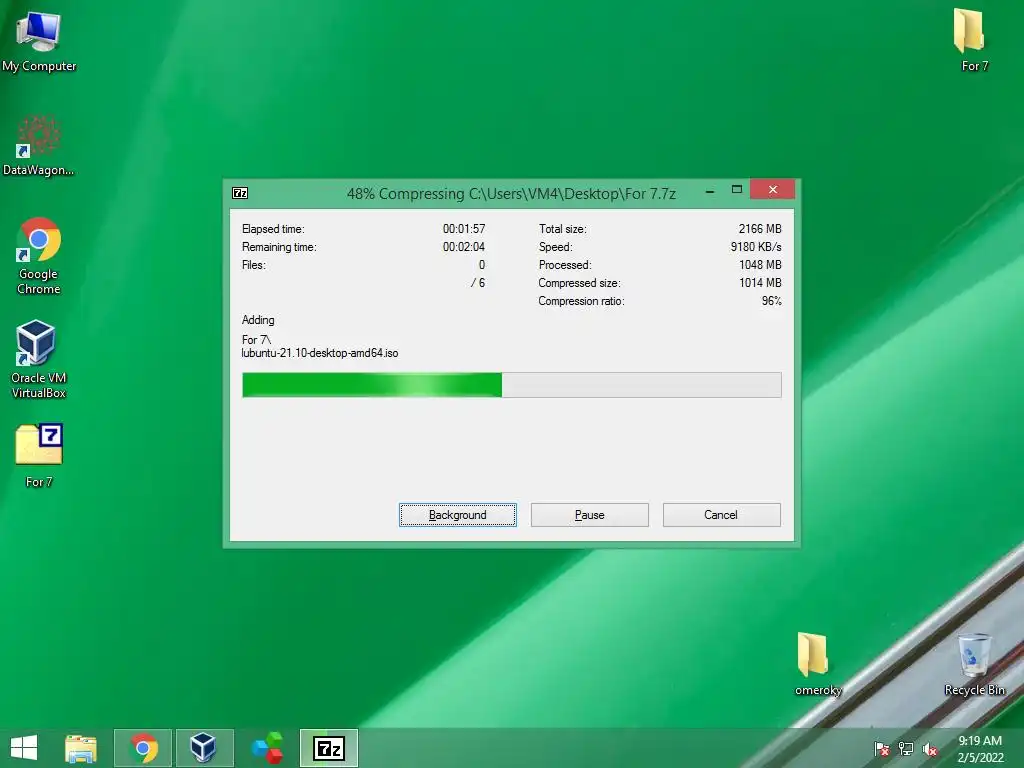Click the 'Total size:' label
This screenshot has width=1024, height=768.
coord(562,229)
